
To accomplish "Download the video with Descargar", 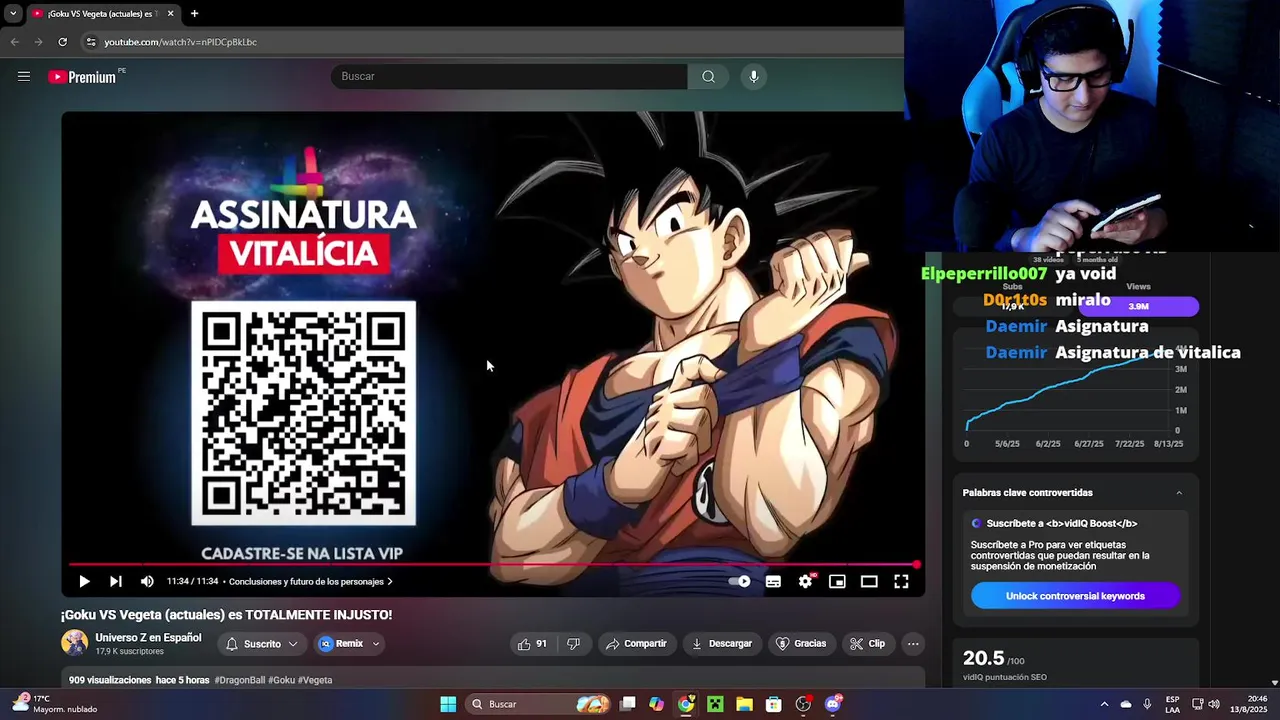I will point(721,644).
